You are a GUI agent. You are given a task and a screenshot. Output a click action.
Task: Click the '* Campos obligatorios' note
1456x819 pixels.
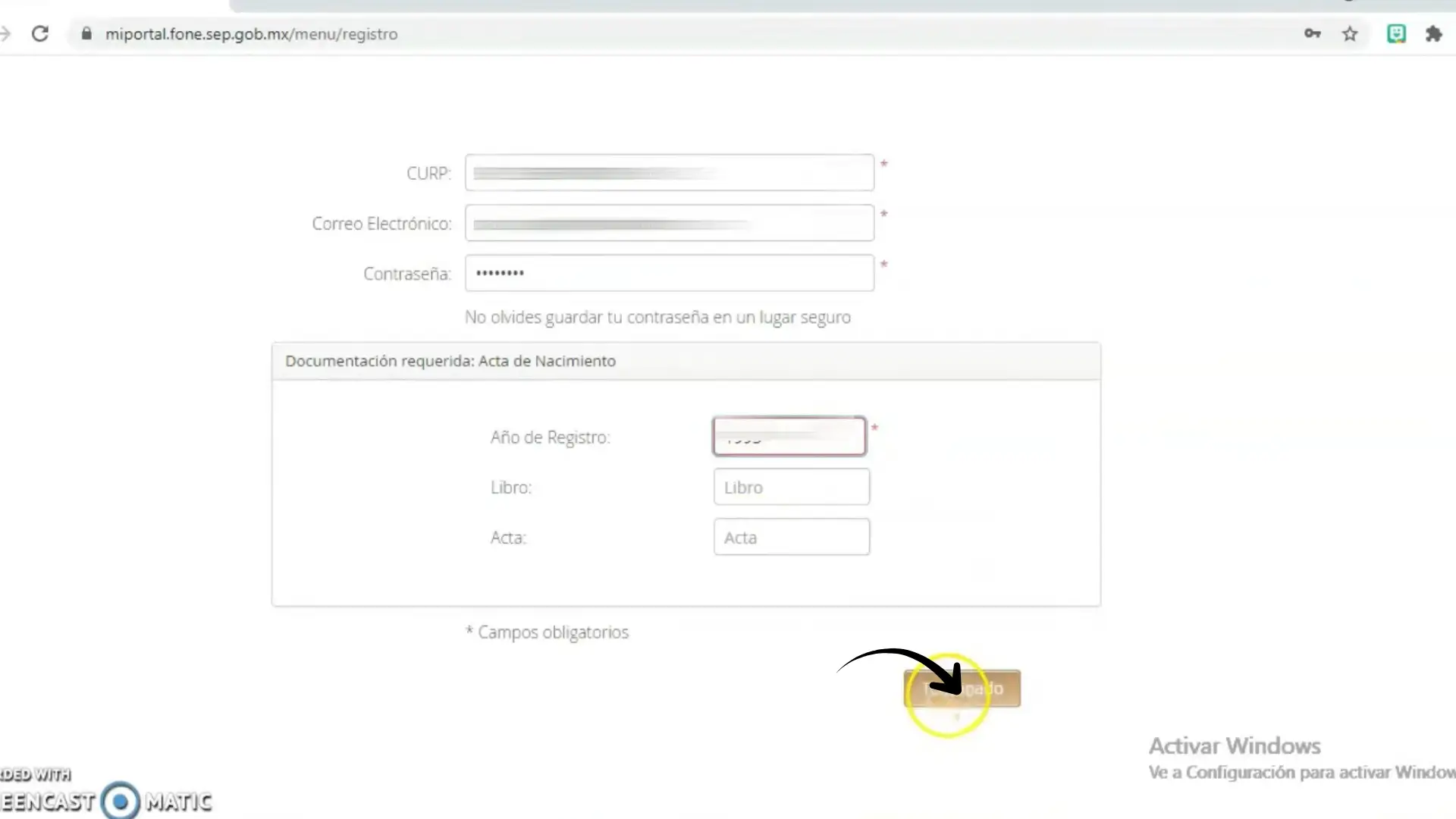547,632
